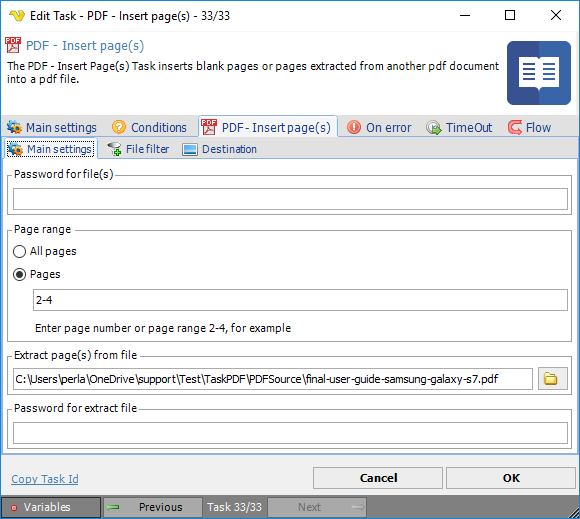Click the book illustration icon in header
The height and width of the screenshot is (519, 580).
pos(539,73)
